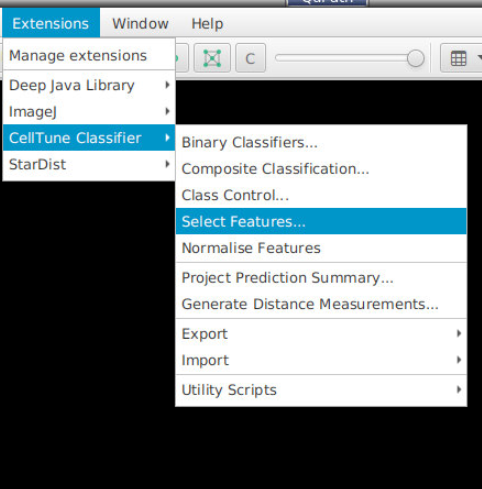Open the Extensions menu
Image resolution: width=482 pixels, height=489 pixels.
51,23
